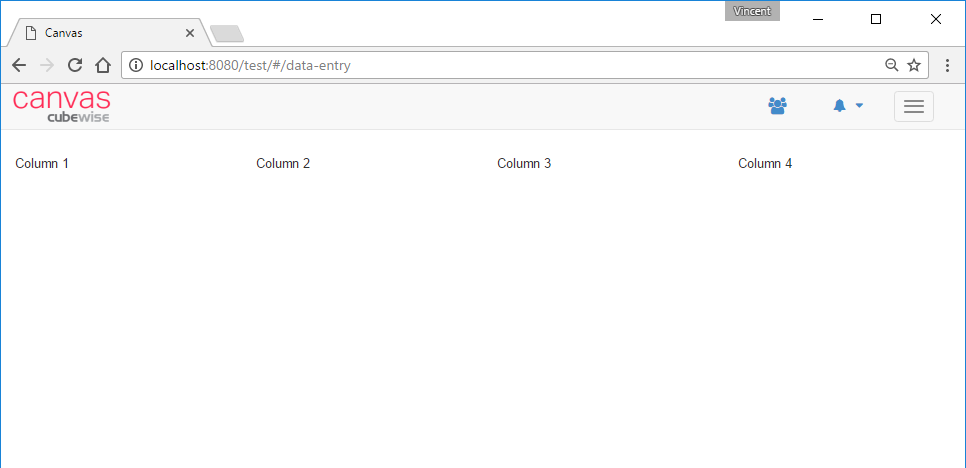Click the notifications bell icon

click(x=840, y=106)
